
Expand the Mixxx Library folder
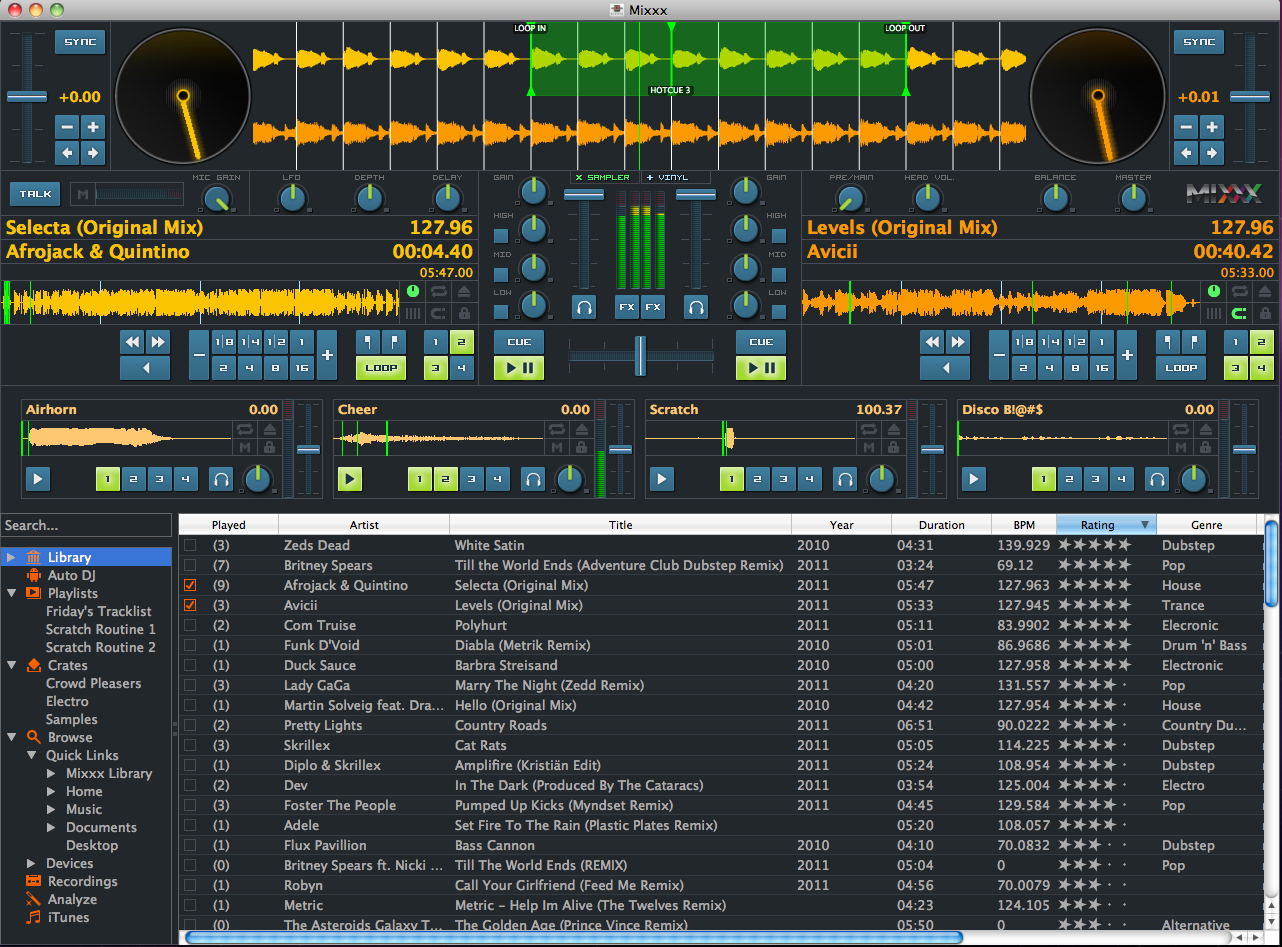pyautogui.click(x=51, y=773)
